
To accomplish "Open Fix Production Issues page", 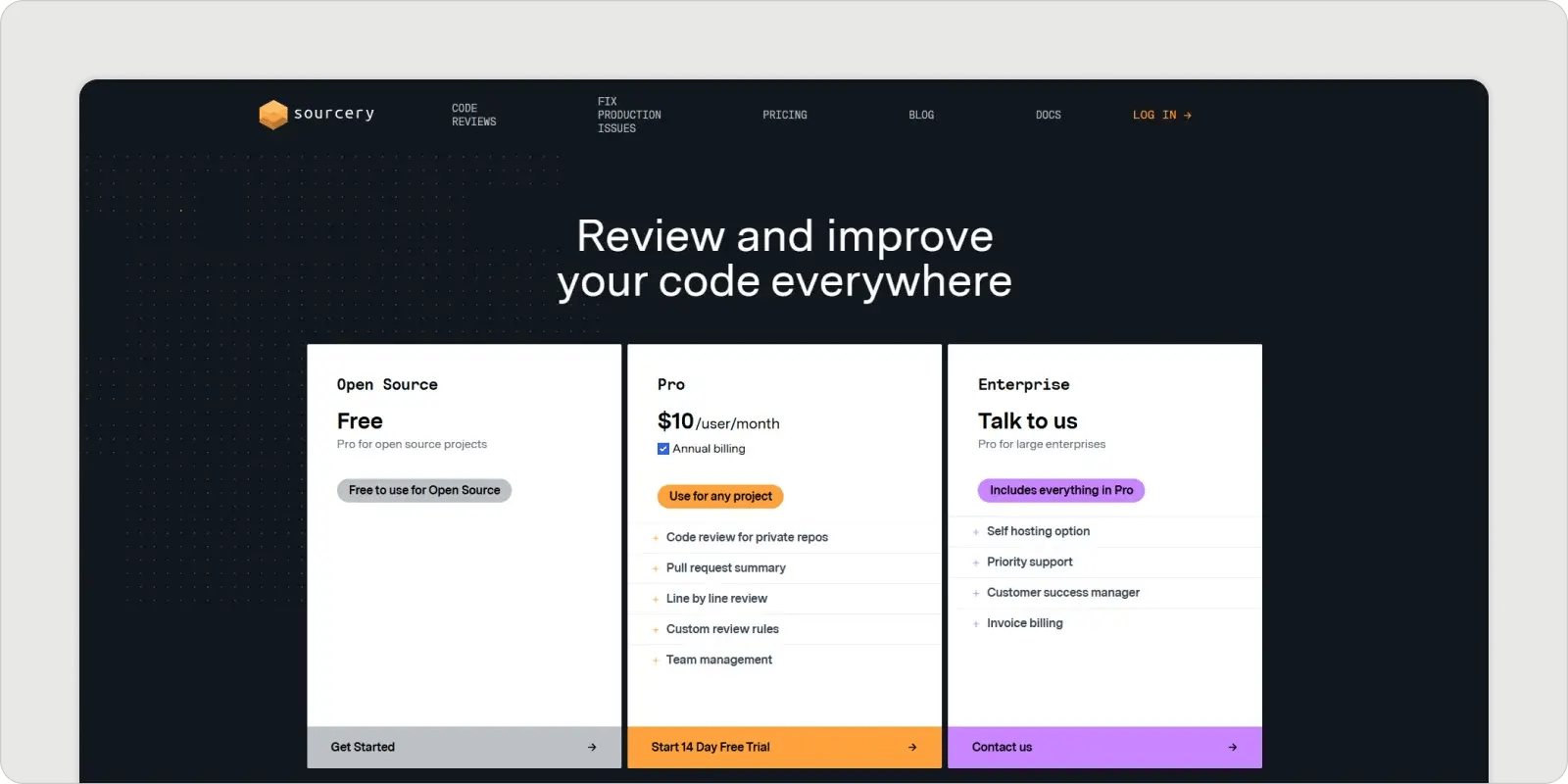I will point(629,116).
